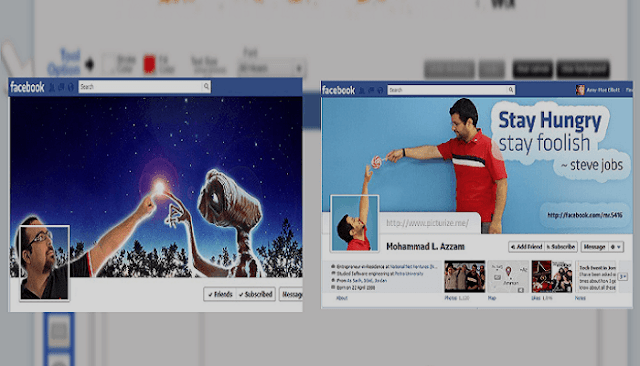Pick the red Fill Color swatch
The width and height of the screenshot is (640, 366).
[x=149, y=64]
